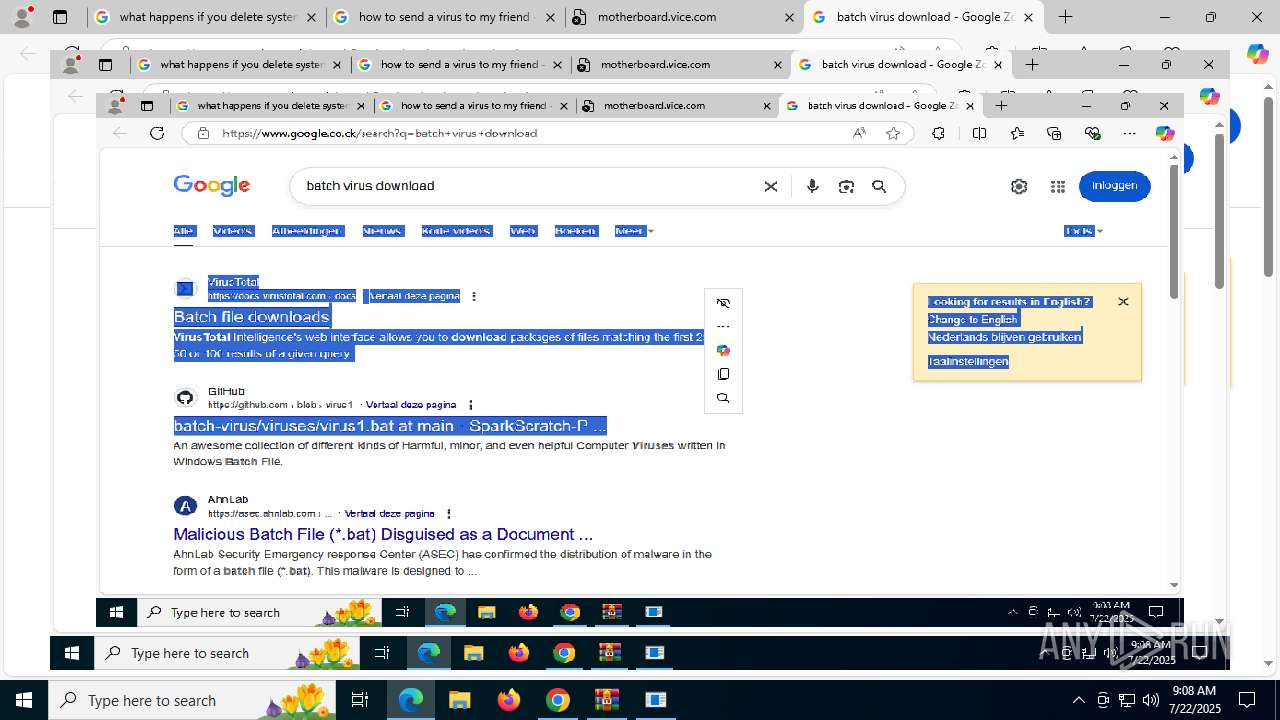Open profile icon in innermost browser title bar

pyautogui.click(x=116, y=104)
